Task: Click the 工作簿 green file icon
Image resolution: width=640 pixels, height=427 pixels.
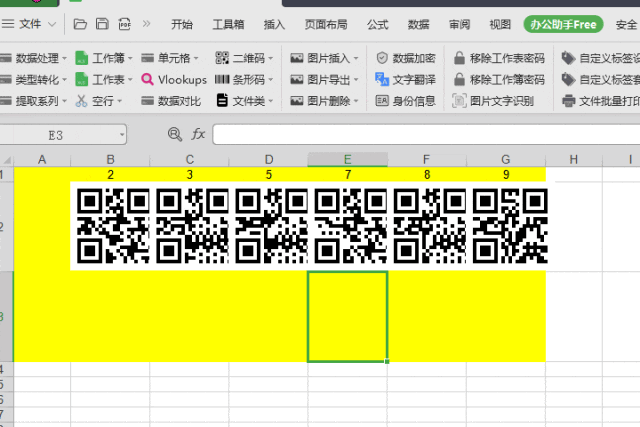Action: [x=82, y=58]
